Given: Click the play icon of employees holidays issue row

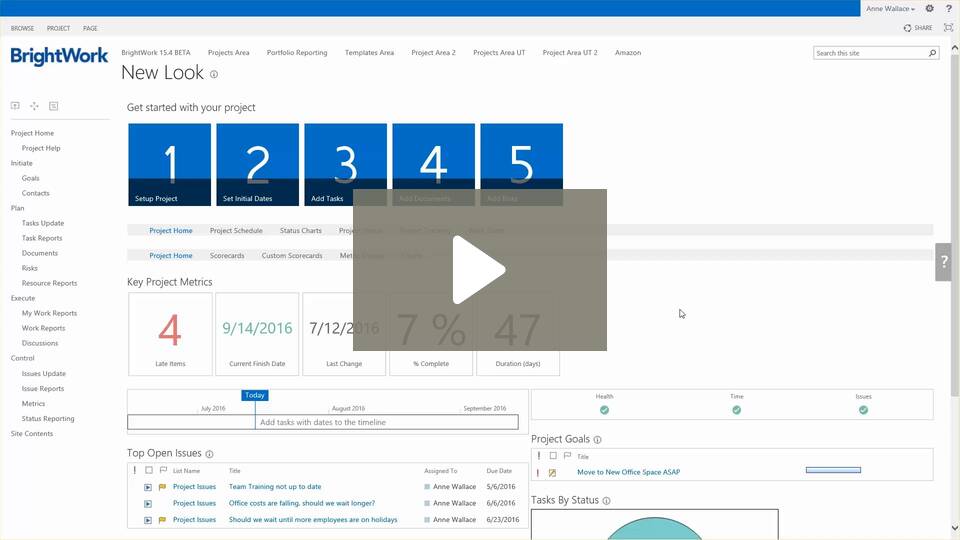Looking at the screenshot, I should tap(148, 520).
